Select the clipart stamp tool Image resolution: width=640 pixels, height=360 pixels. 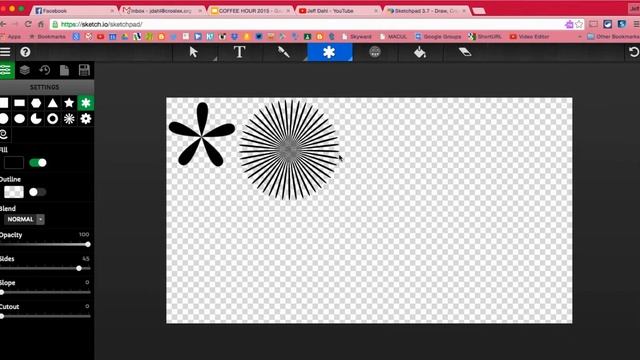point(375,52)
